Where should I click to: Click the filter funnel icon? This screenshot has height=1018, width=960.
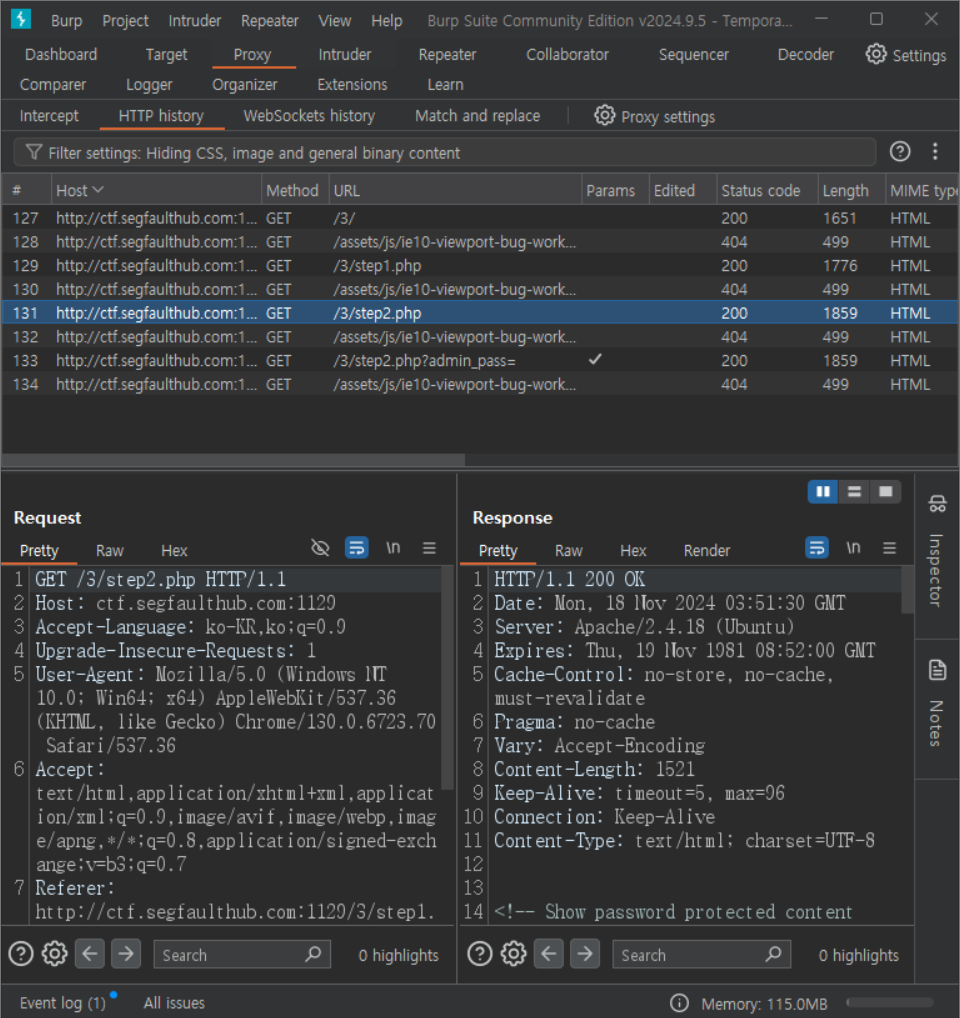[34, 153]
